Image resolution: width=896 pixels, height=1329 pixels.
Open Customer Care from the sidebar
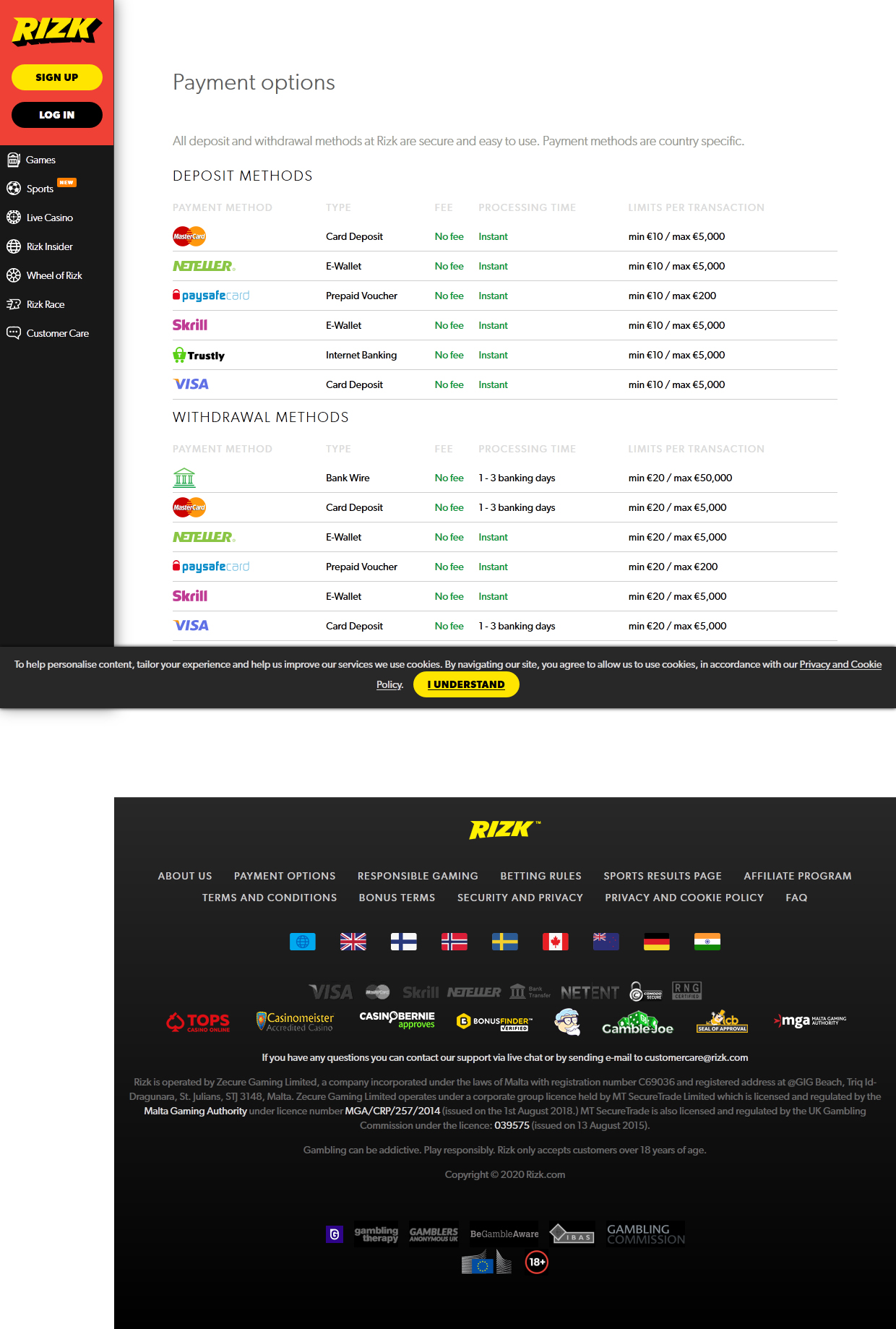[x=57, y=333]
